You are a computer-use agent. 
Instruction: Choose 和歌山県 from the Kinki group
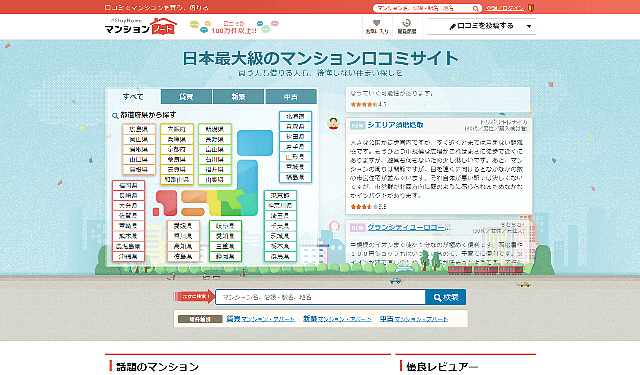[x=177, y=180]
